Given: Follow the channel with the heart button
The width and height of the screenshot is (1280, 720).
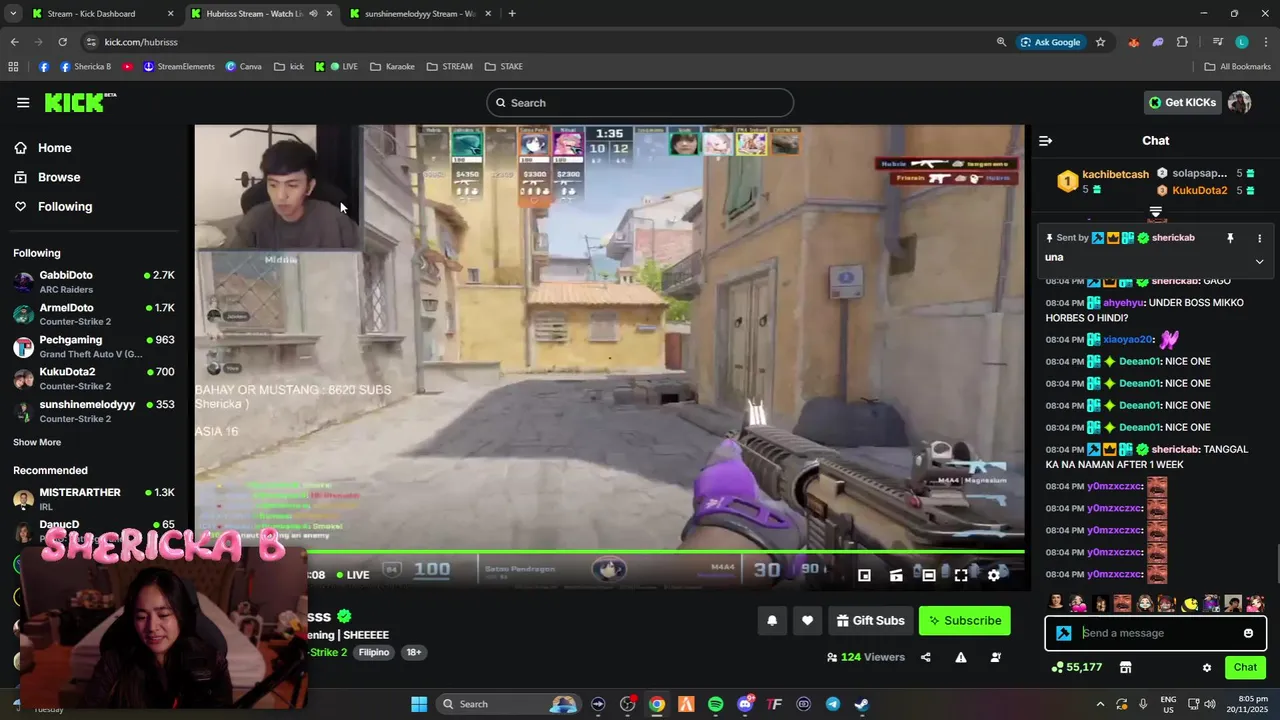Looking at the screenshot, I should tap(807, 621).
